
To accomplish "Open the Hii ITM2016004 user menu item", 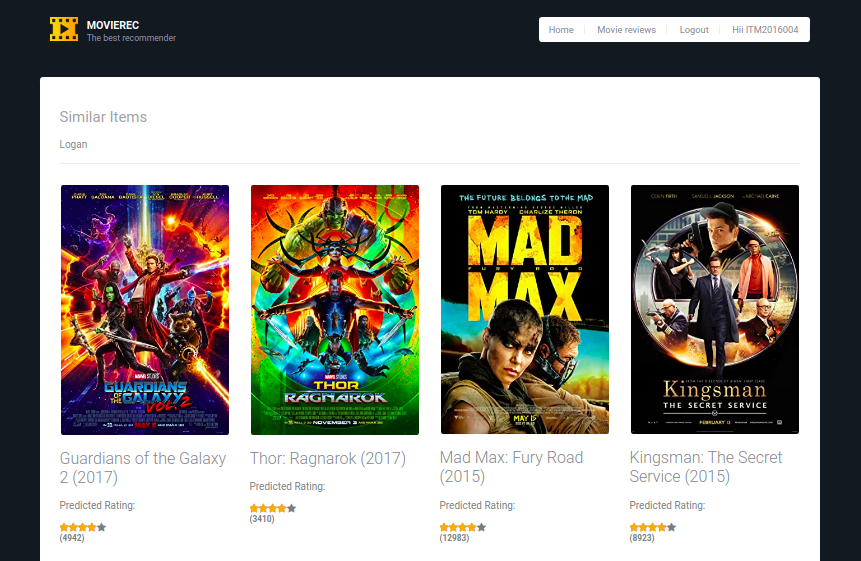I will pos(765,30).
